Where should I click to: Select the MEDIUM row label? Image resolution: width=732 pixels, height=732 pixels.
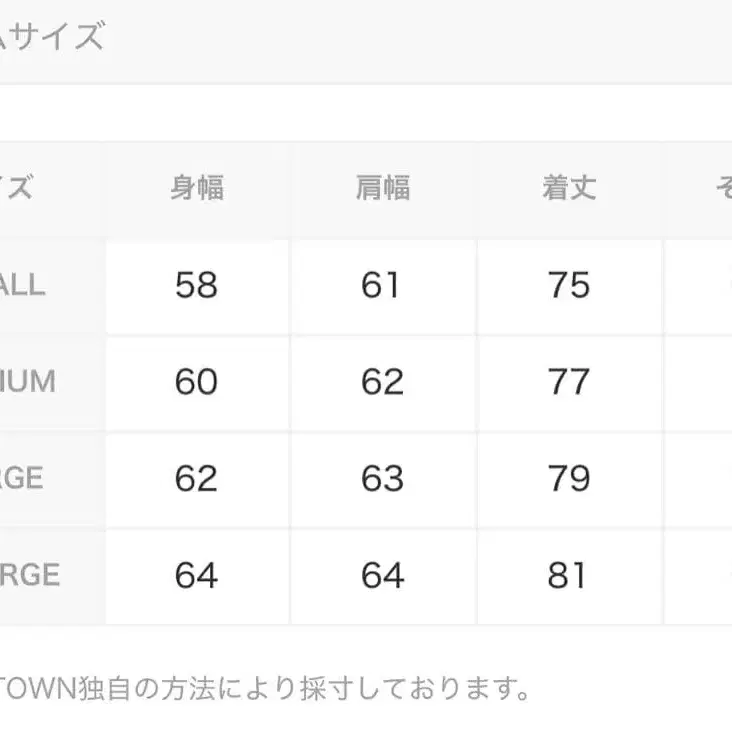(x=28, y=382)
